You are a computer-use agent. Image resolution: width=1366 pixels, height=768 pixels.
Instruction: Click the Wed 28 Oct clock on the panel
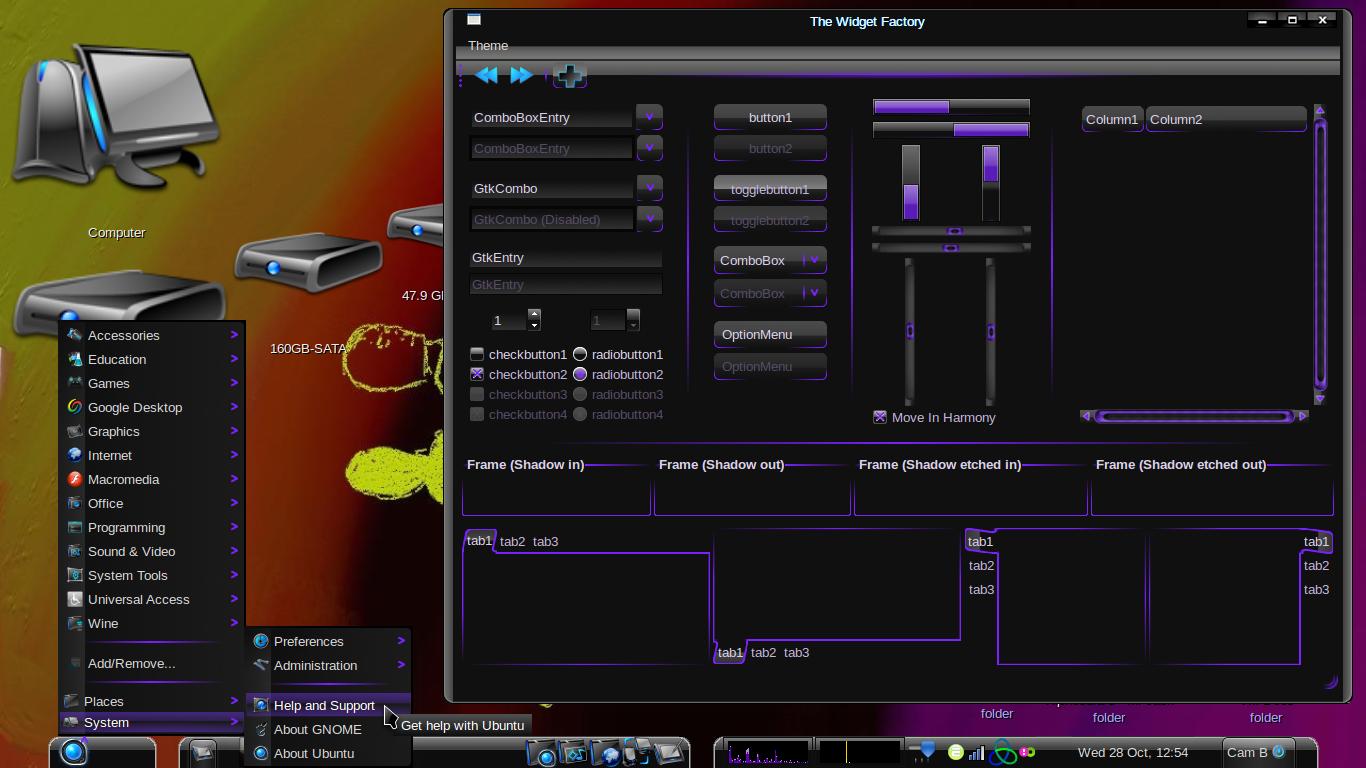[1133, 752]
